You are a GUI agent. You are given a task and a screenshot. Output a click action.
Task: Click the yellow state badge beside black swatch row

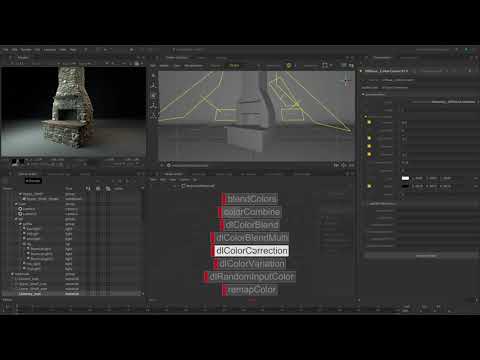pos(369,186)
